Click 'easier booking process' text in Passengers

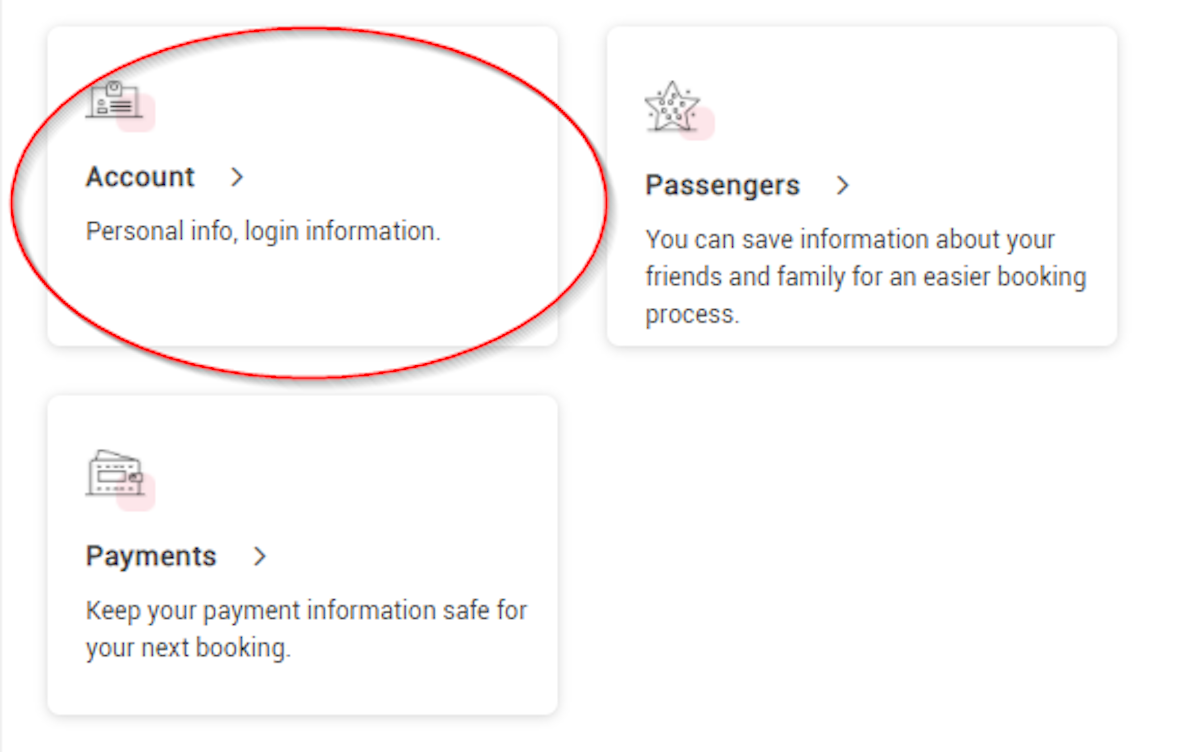pyautogui.click(x=866, y=295)
